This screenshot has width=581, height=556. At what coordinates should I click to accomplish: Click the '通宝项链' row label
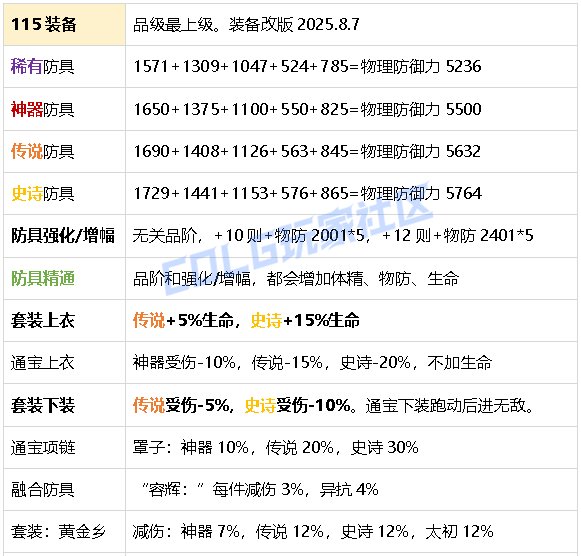coord(43,447)
